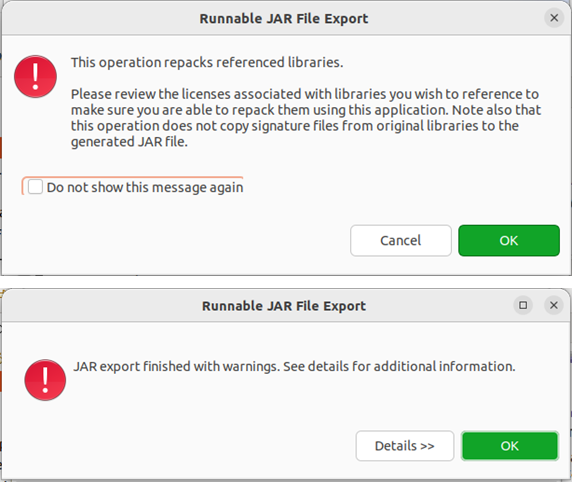Click the 'does not copy signature files' line

(295, 126)
